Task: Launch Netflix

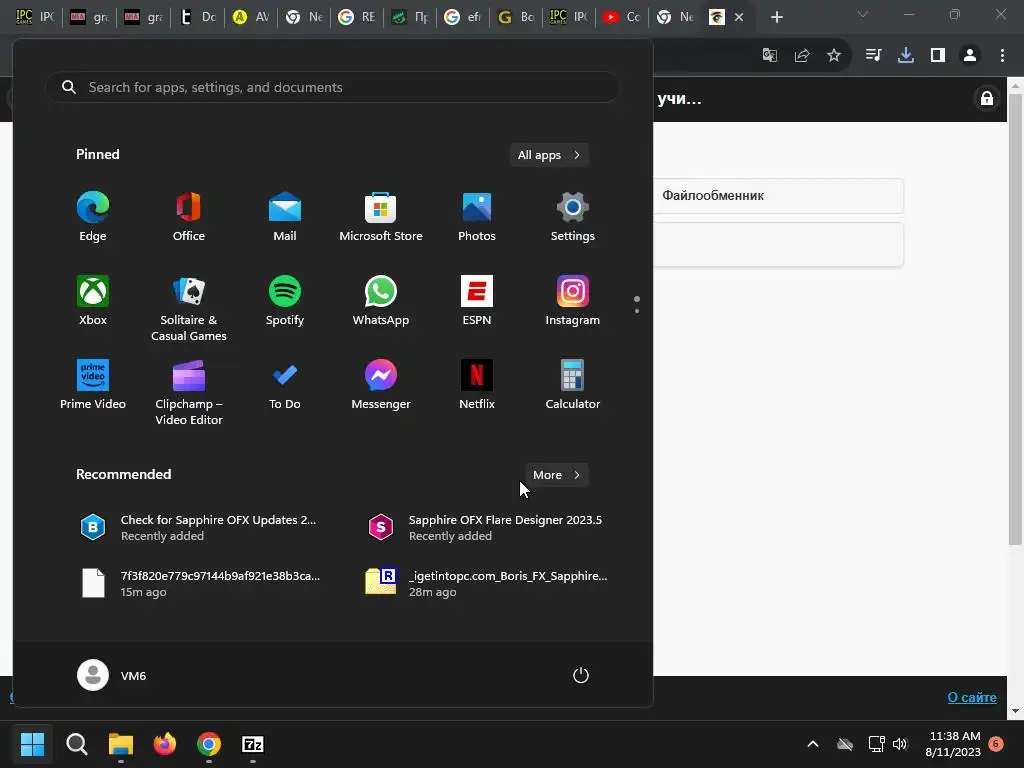Action: click(x=477, y=385)
